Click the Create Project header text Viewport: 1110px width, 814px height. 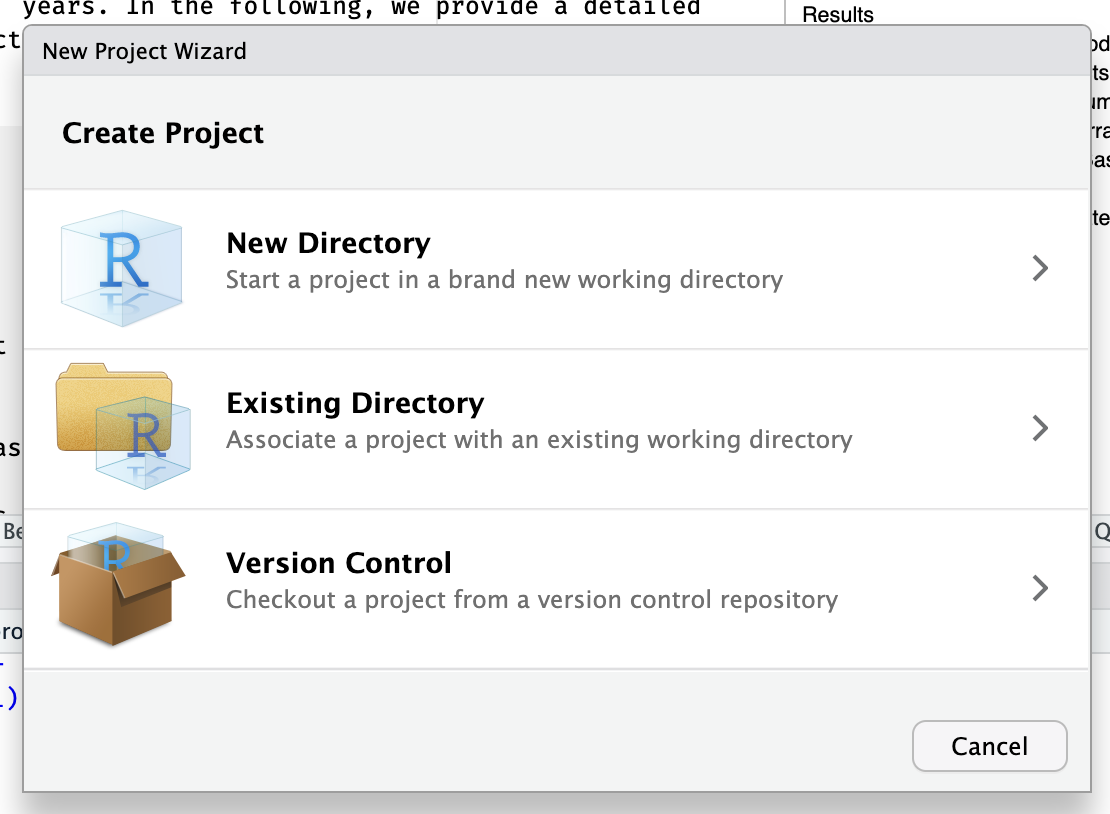pos(163,133)
